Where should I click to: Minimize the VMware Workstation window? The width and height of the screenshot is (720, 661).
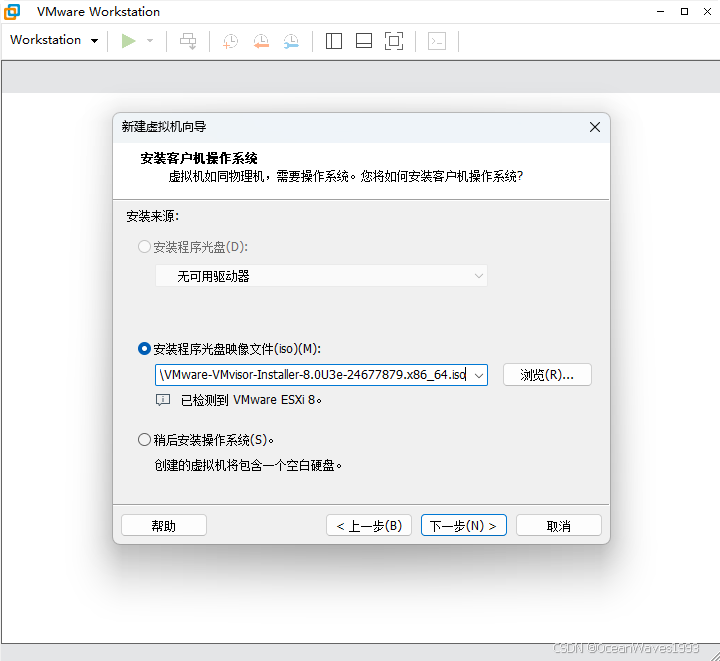[660, 11]
